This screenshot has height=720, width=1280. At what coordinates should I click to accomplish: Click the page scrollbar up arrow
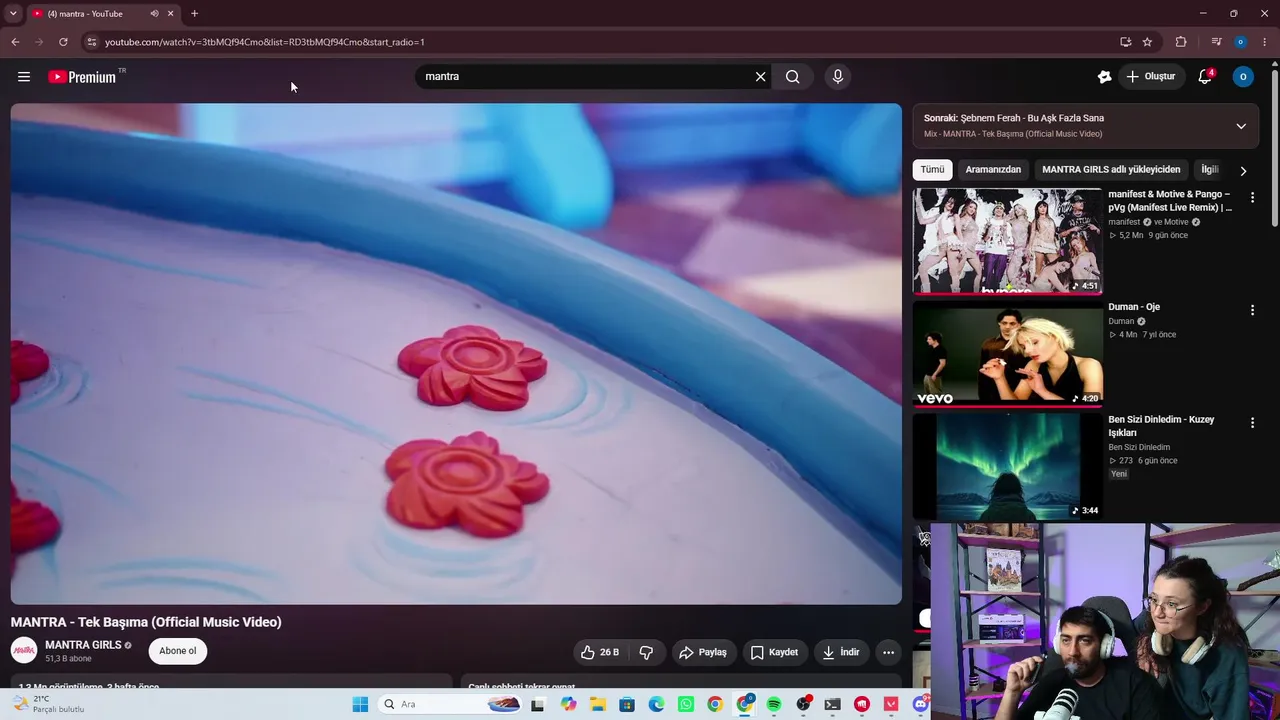(1274, 66)
